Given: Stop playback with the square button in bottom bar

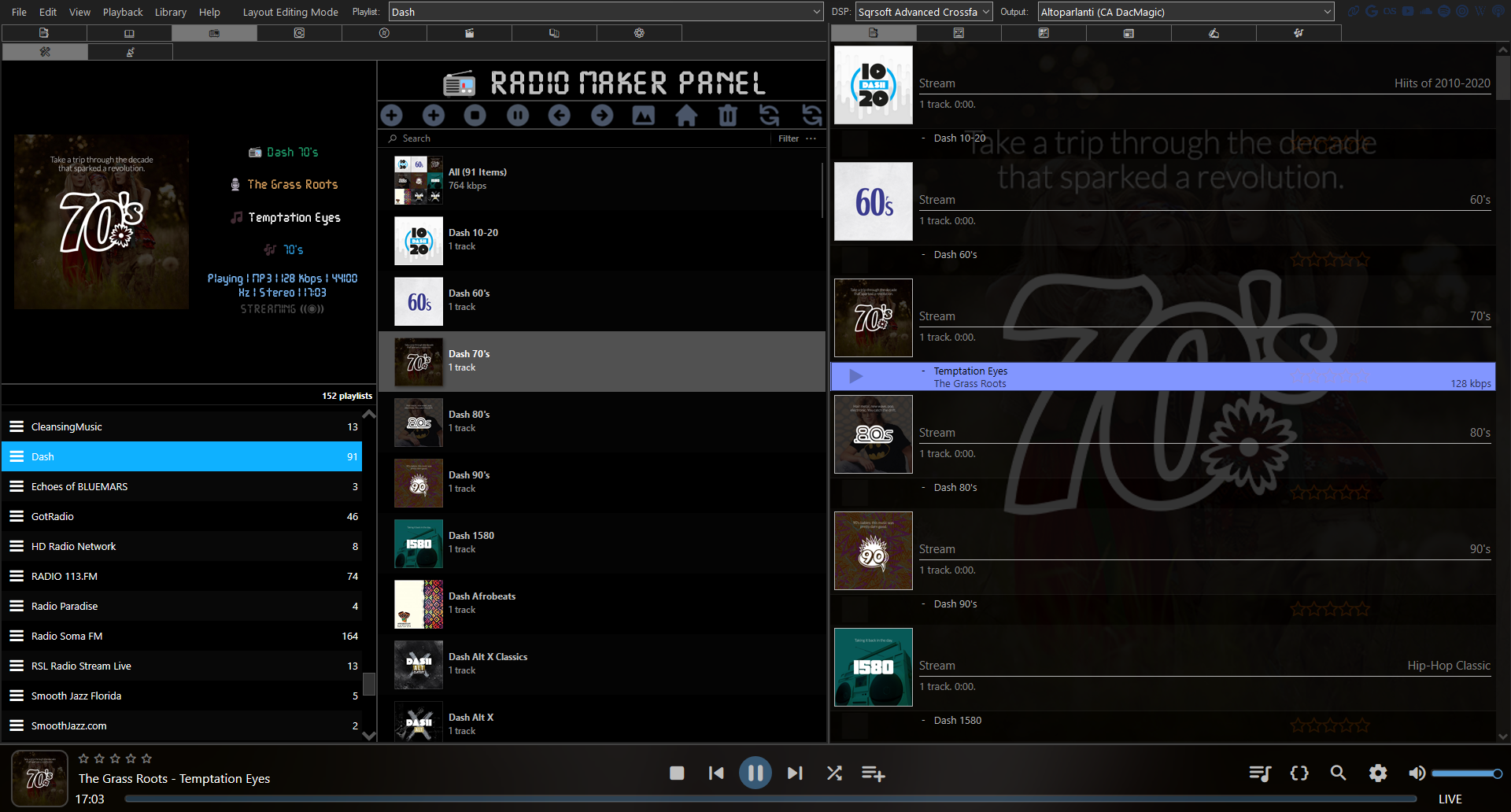Looking at the screenshot, I should [677, 773].
